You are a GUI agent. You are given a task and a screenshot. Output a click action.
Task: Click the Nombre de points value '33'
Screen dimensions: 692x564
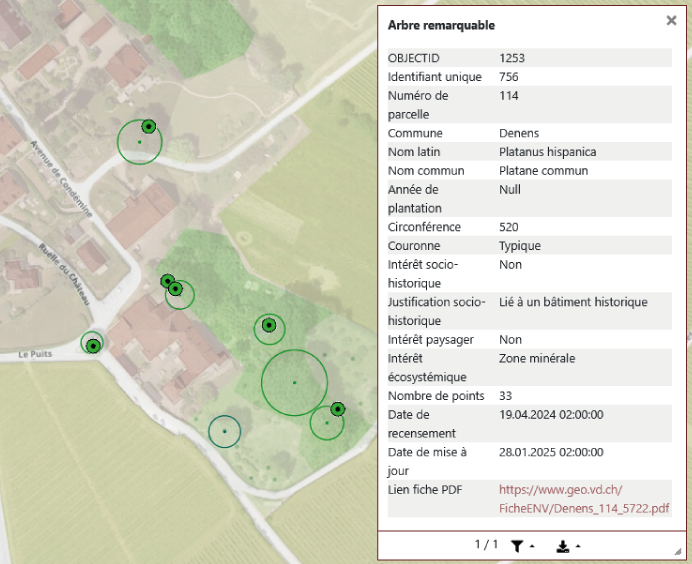coord(505,396)
